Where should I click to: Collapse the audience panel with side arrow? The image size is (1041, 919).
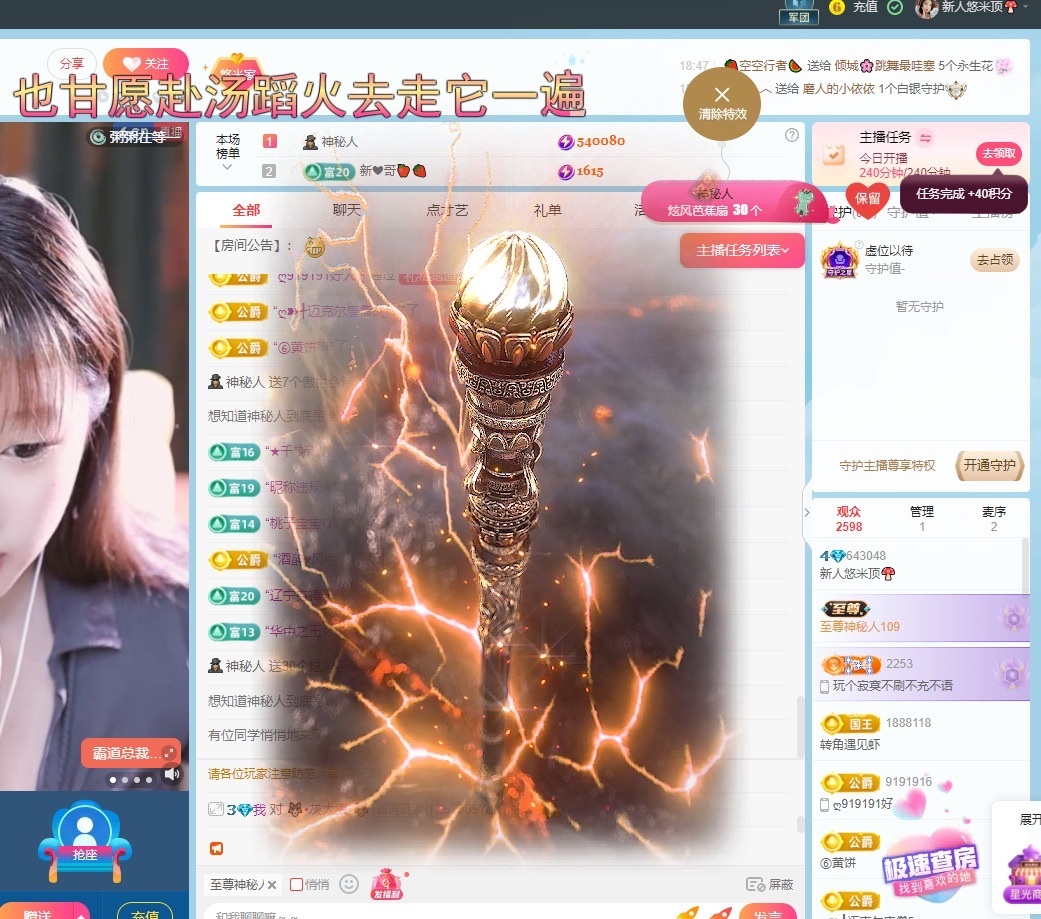coord(807,513)
